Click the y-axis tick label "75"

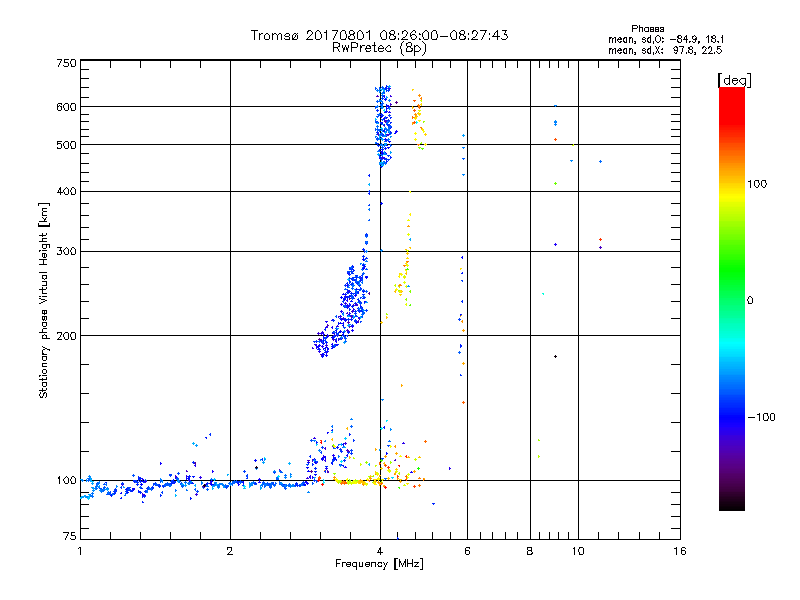[x=70, y=536]
